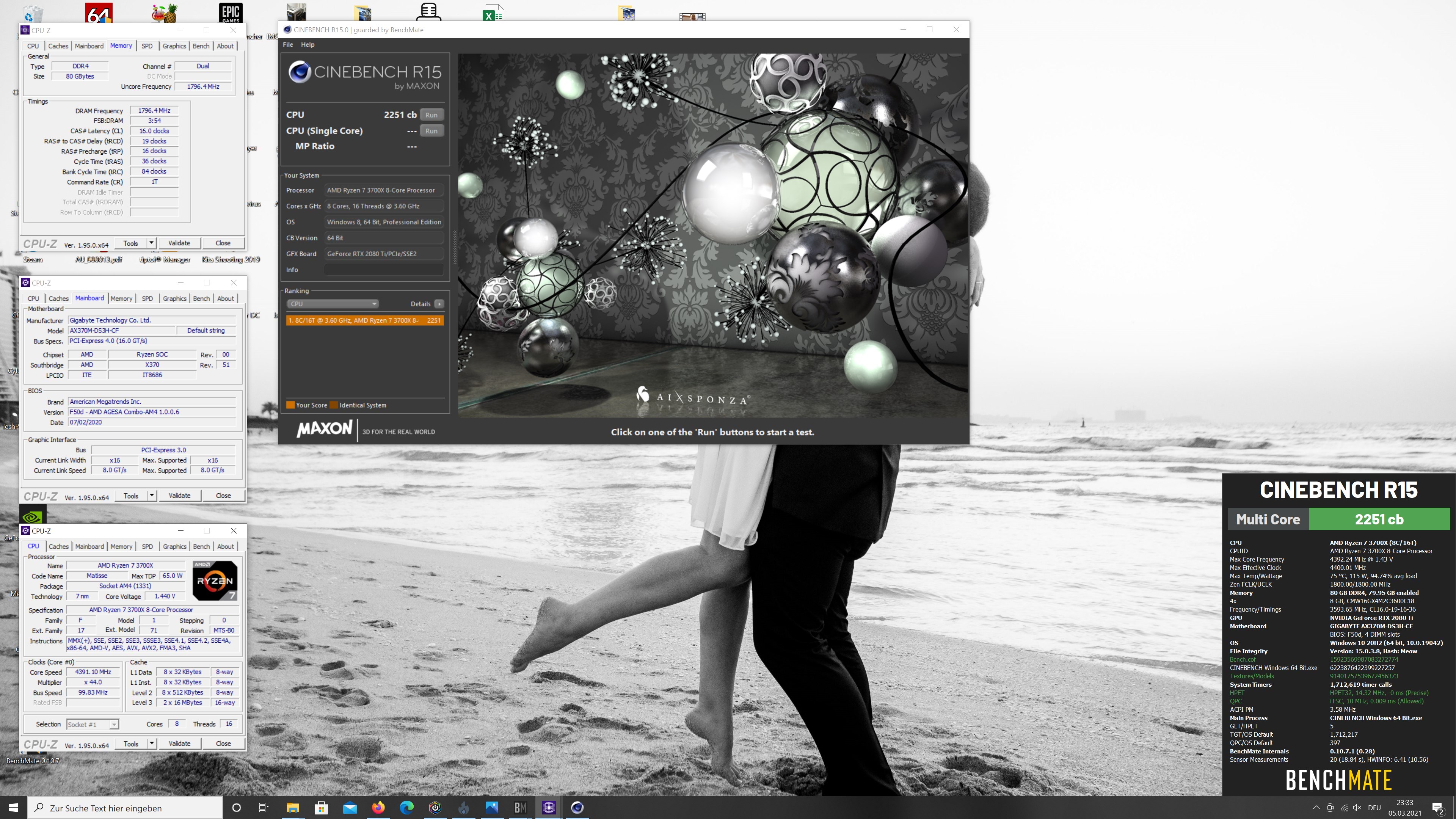The width and height of the screenshot is (1456, 819).
Task: Select the 2251 ranking entry in Cinebench
Action: (x=364, y=320)
